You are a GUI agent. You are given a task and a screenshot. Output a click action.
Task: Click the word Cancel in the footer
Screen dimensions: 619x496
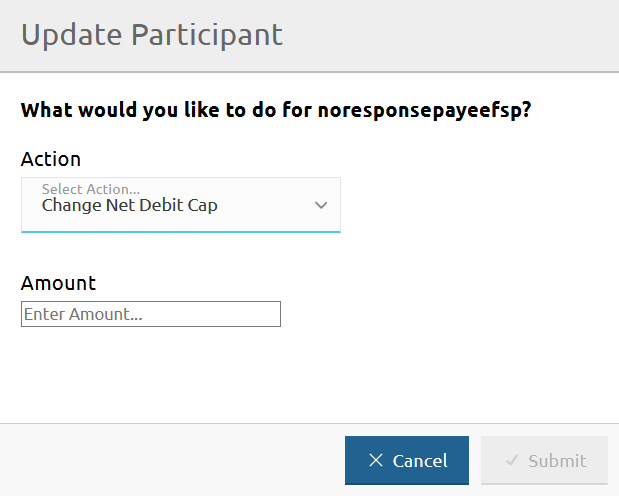click(420, 461)
